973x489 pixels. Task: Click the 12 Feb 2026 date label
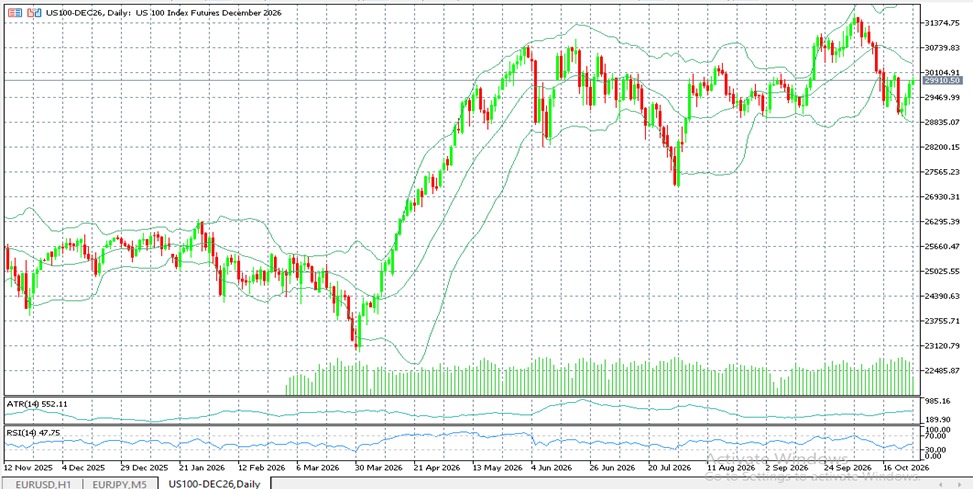pos(261,467)
